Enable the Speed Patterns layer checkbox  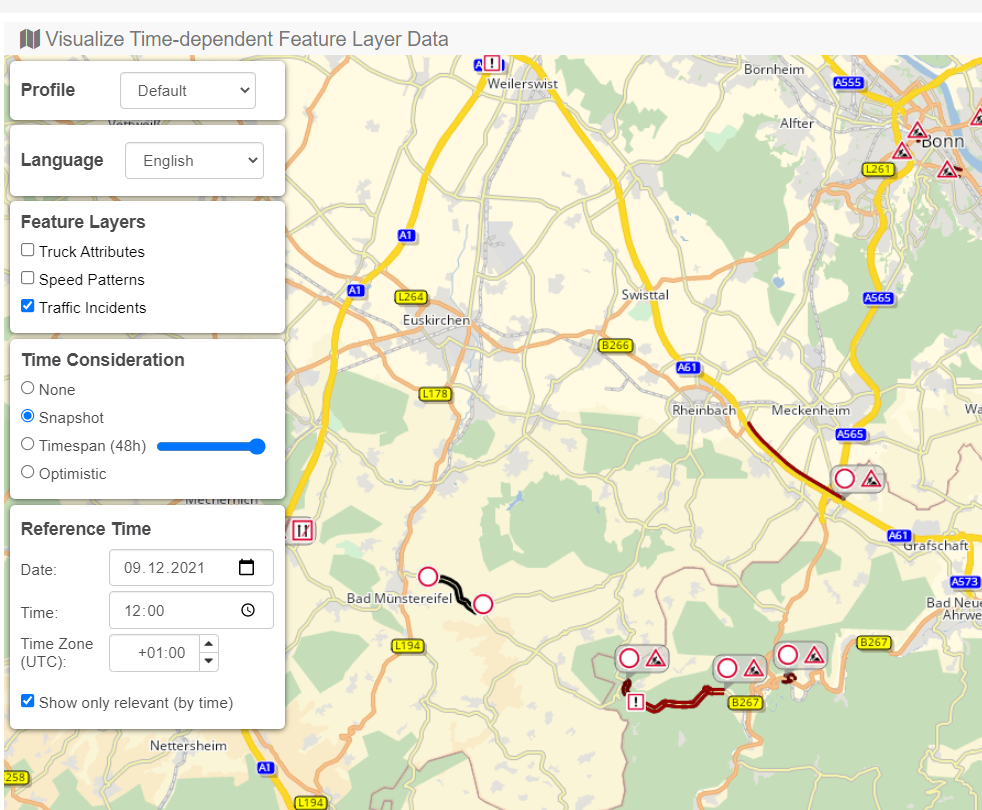[x=28, y=279]
